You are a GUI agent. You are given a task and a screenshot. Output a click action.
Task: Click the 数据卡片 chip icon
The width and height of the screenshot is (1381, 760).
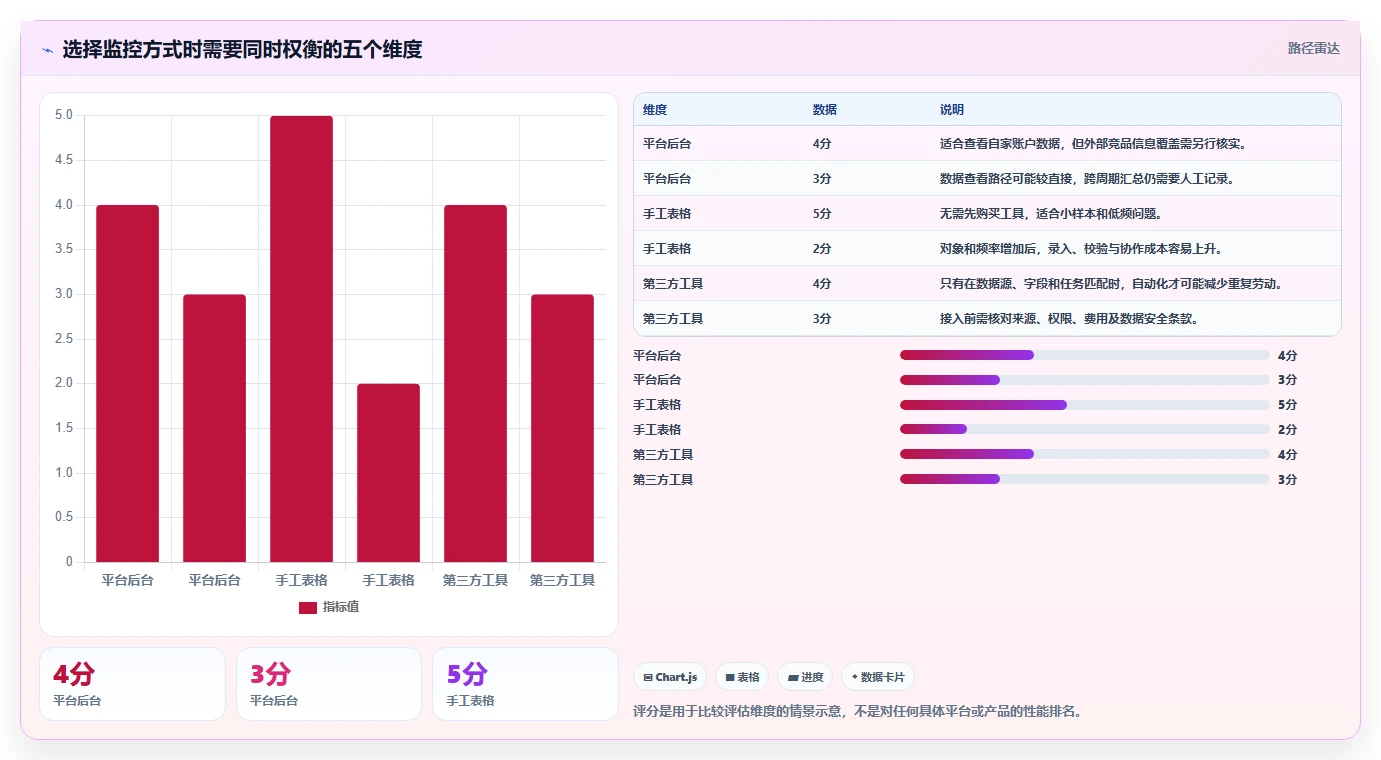tap(854, 678)
